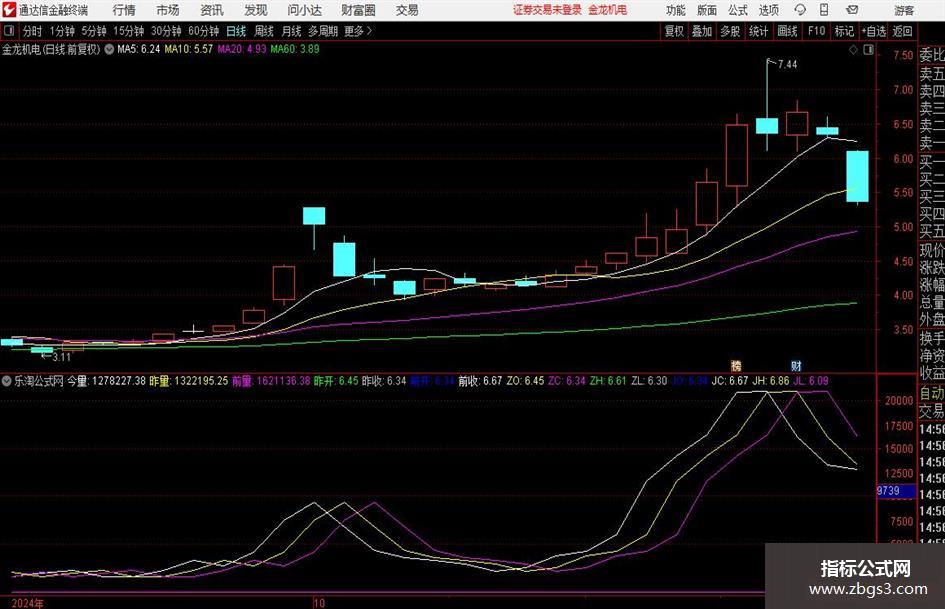Open the 选项 menu

pos(768,10)
